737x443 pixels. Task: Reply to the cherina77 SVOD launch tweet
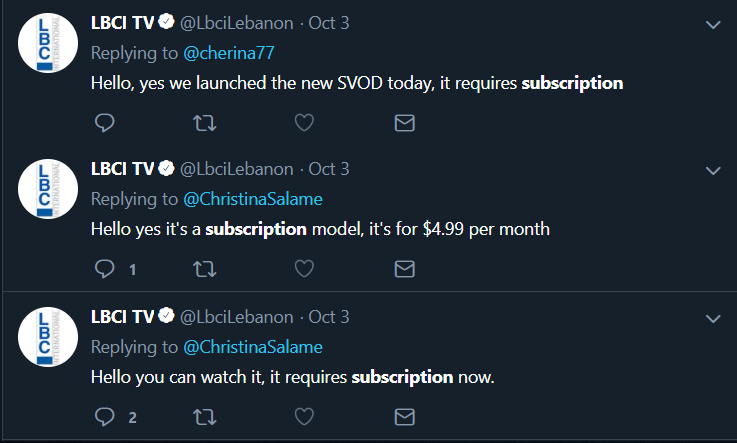click(104, 123)
